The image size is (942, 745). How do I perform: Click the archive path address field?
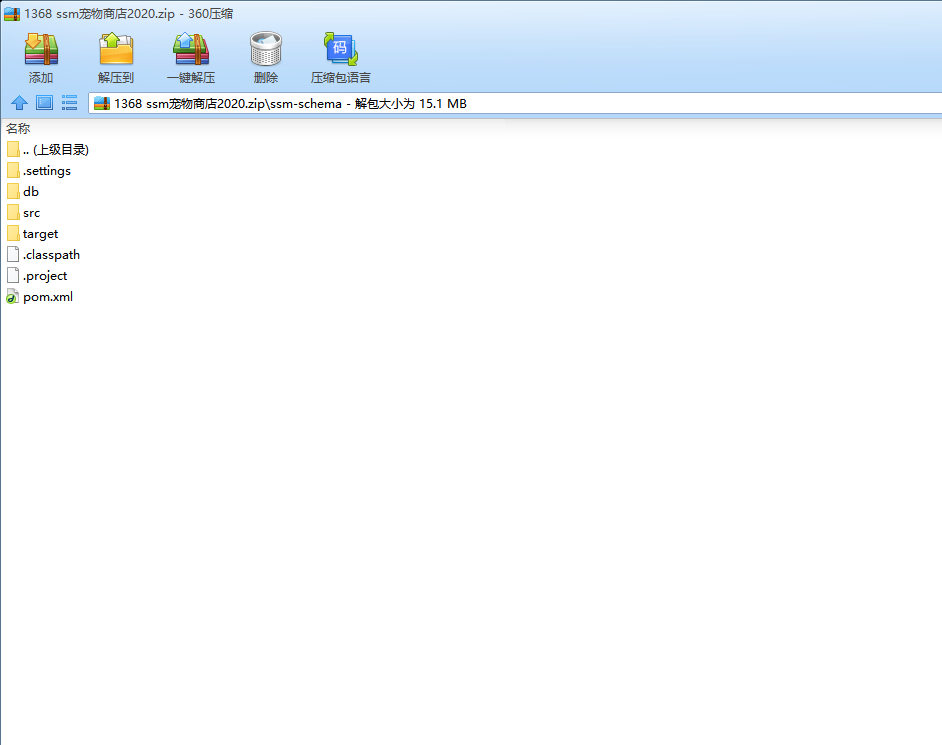(x=515, y=103)
